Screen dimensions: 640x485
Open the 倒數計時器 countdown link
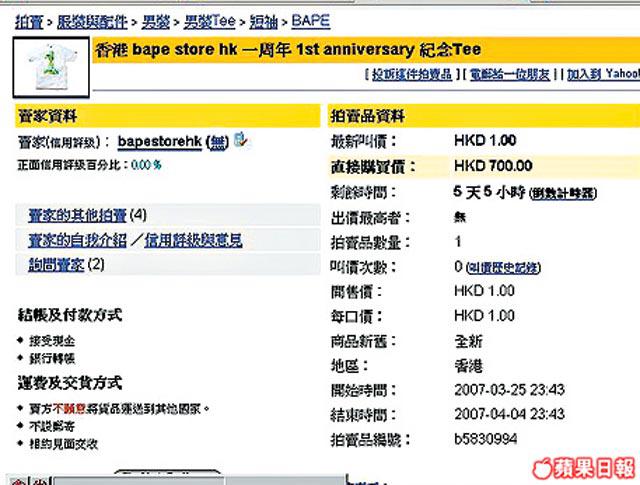click(x=563, y=194)
